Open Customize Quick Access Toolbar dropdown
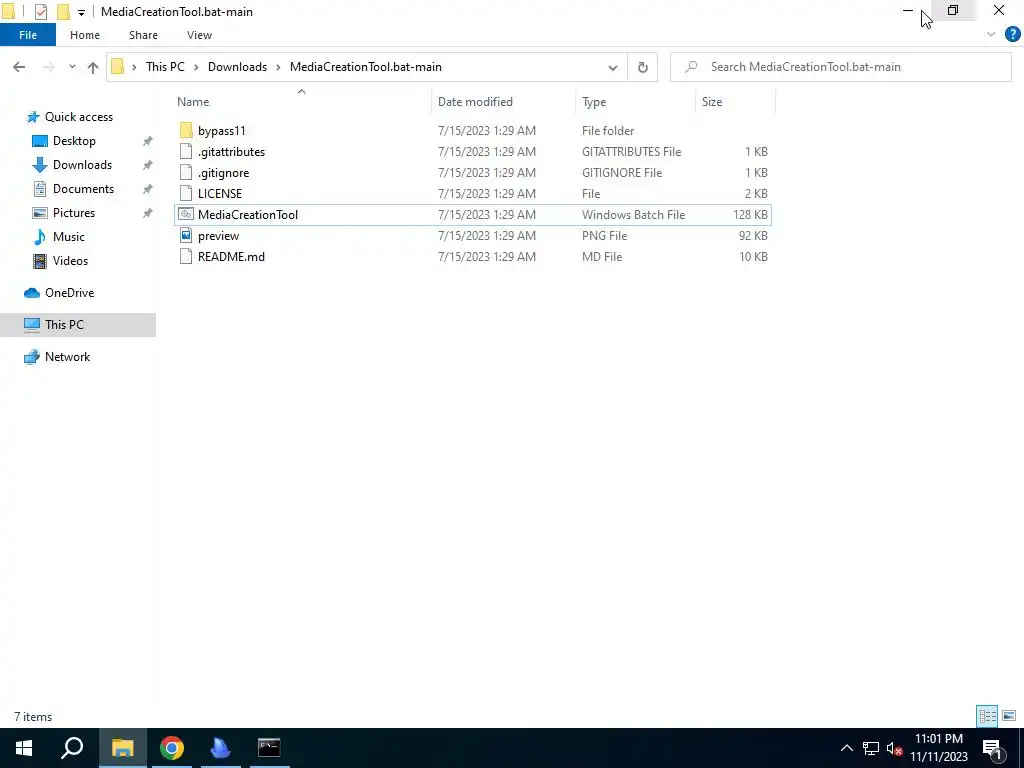The image size is (1024, 768). [81, 12]
